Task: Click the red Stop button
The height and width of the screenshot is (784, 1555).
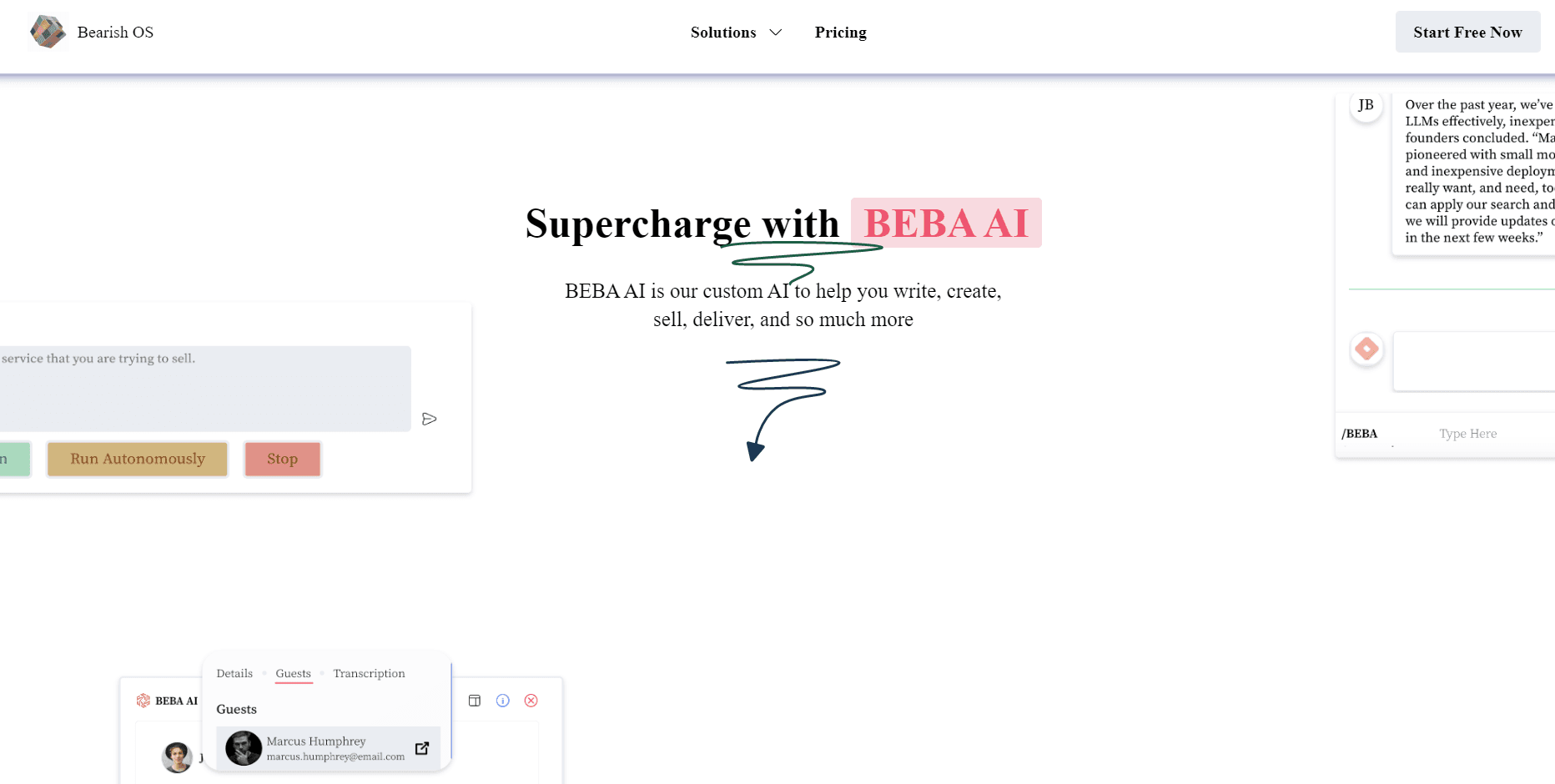Action: click(283, 459)
